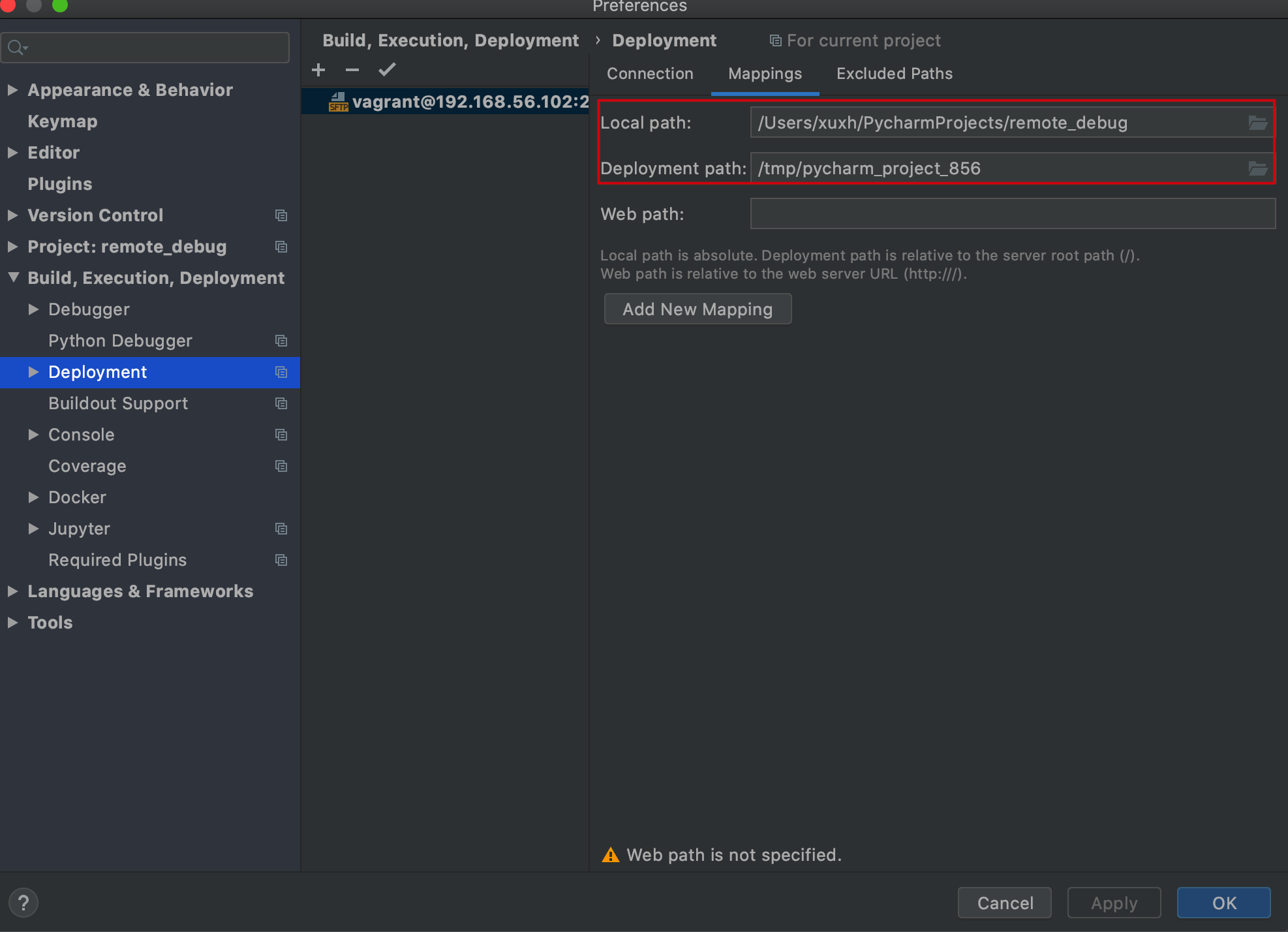1288x932 pixels.
Task: Click project-level icon next to Buildout Support
Action: (x=281, y=403)
